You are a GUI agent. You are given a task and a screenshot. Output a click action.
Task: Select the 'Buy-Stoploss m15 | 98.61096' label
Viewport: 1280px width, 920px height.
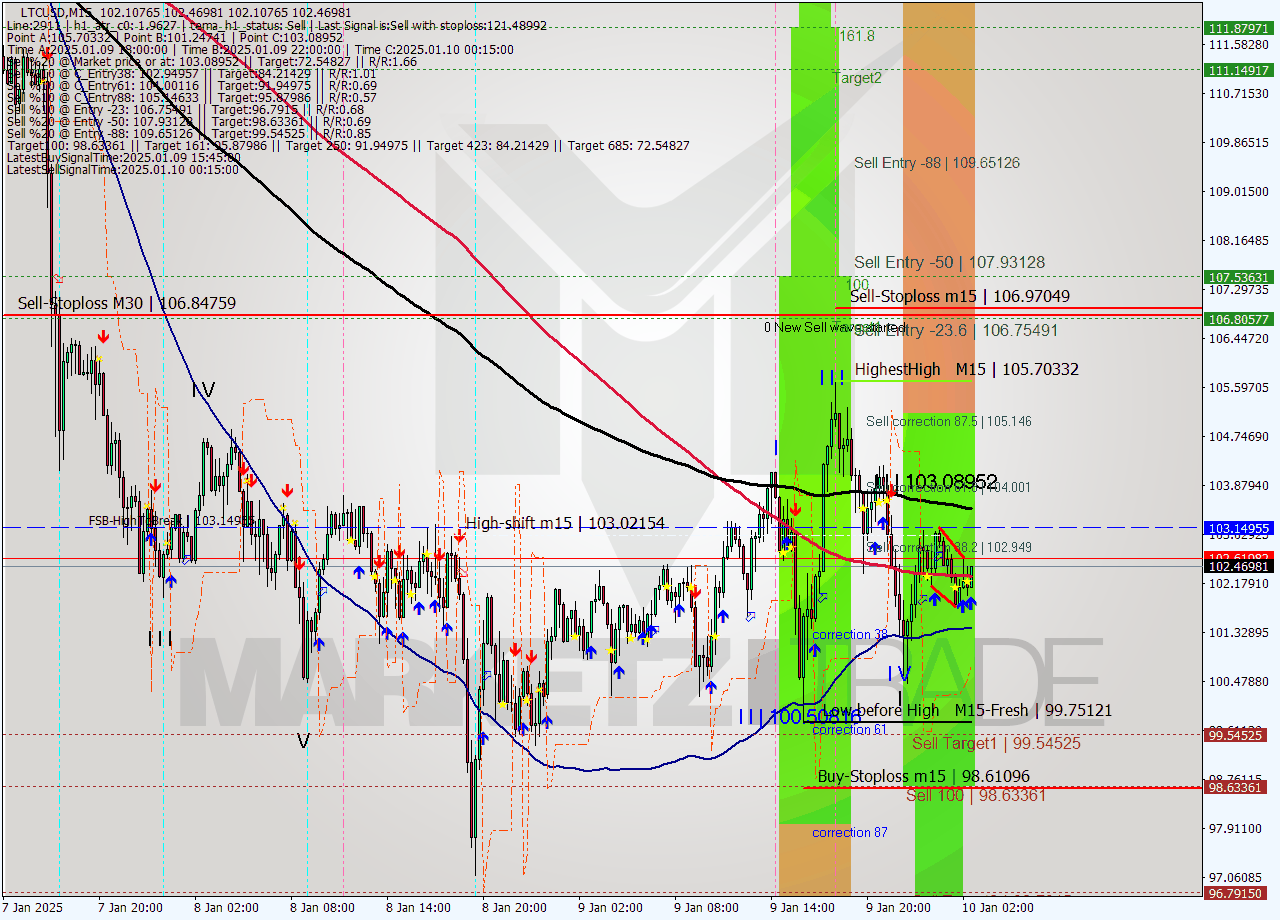point(923,776)
